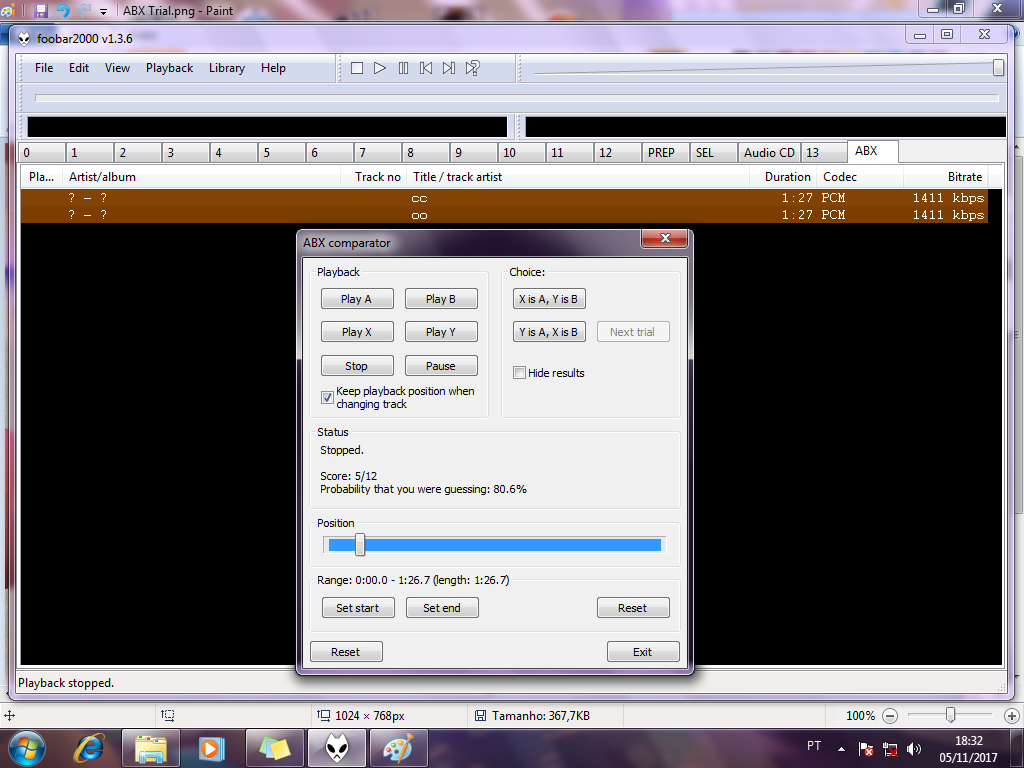Screen dimensions: 1024x768
Task: Close the ABX comparator dialog
Action: pos(664,238)
